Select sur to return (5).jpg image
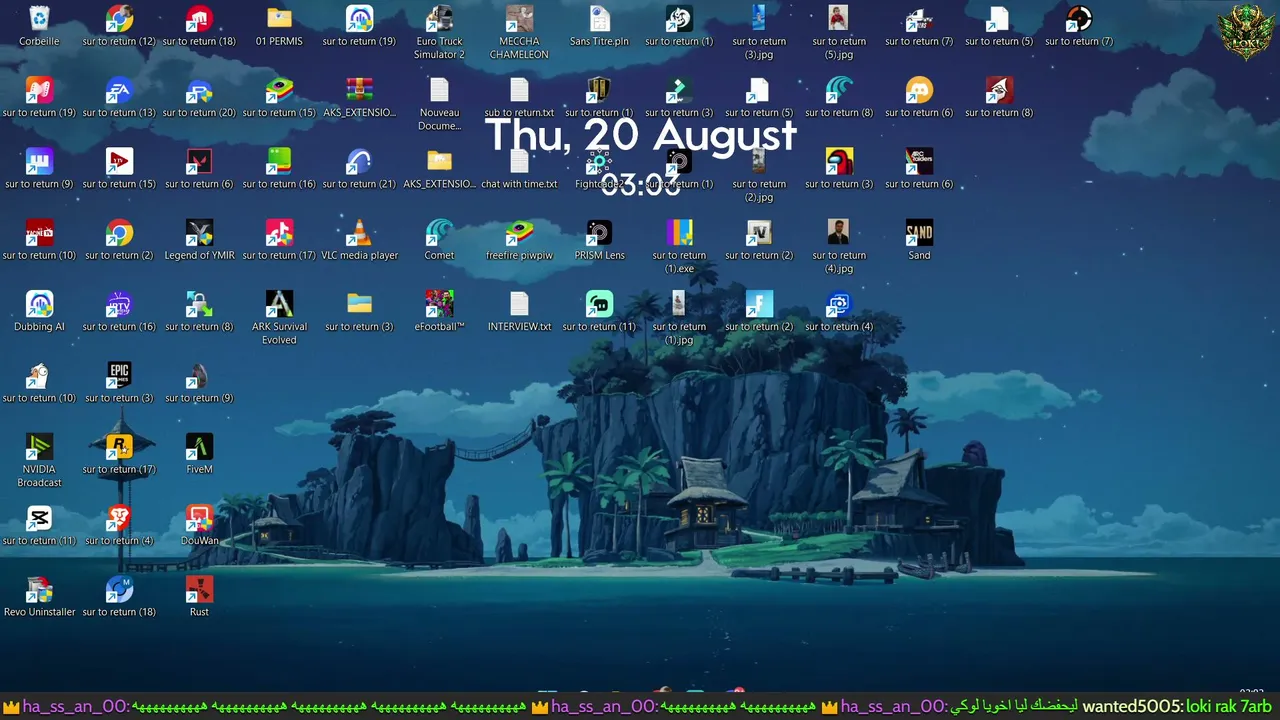The width and height of the screenshot is (1280, 720). (x=839, y=32)
